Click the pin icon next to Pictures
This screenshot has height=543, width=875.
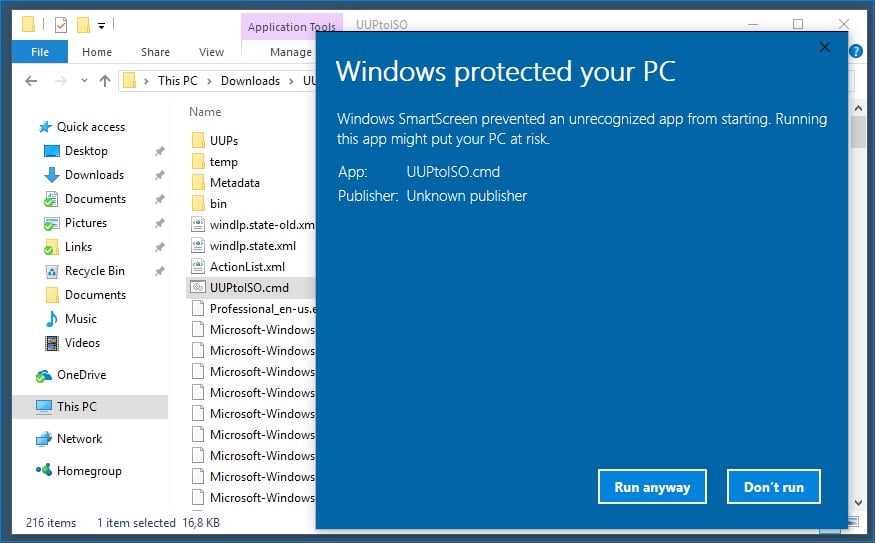pyautogui.click(x=160, y=223)
